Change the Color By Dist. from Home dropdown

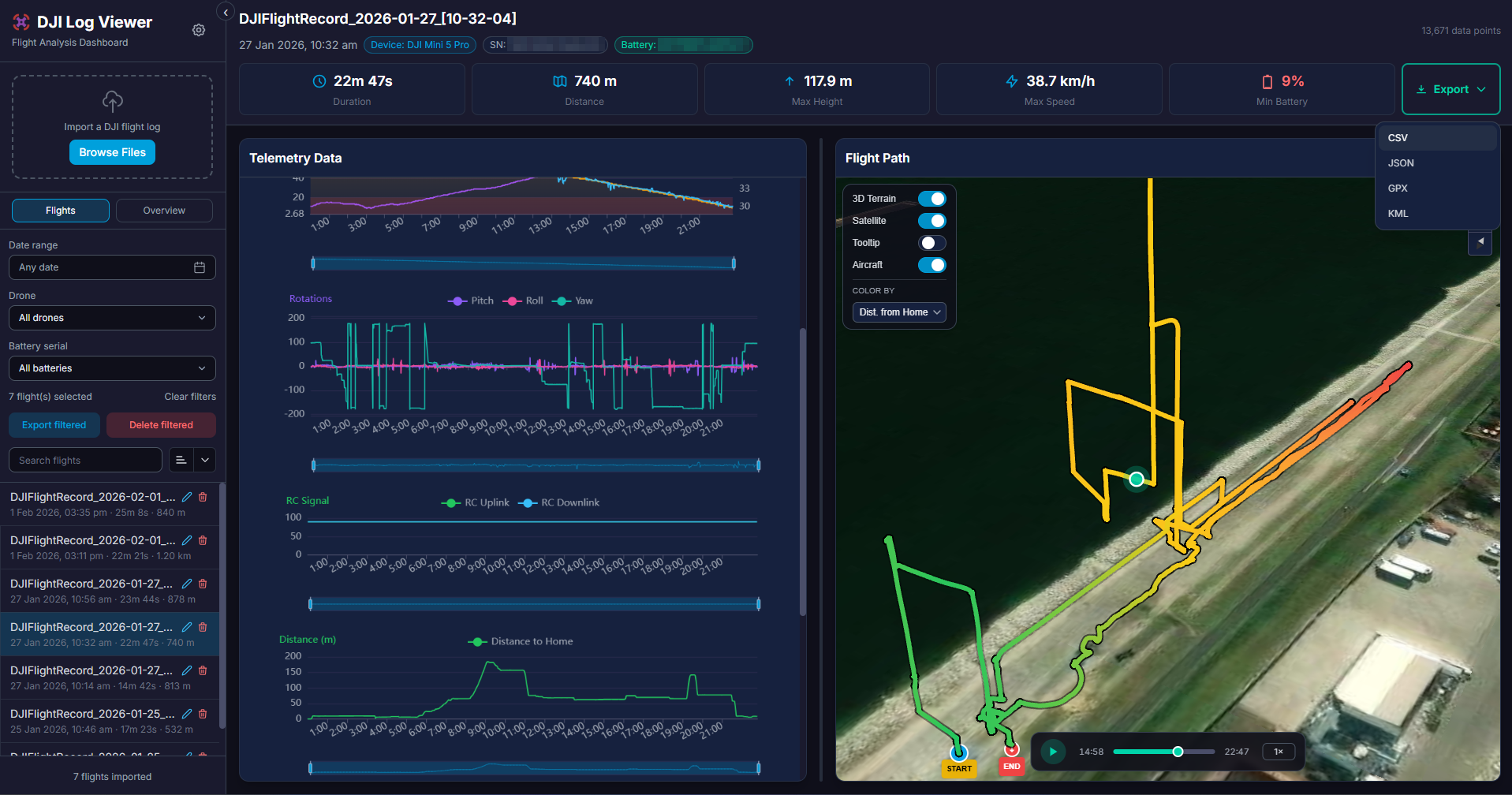click(898, 312)
